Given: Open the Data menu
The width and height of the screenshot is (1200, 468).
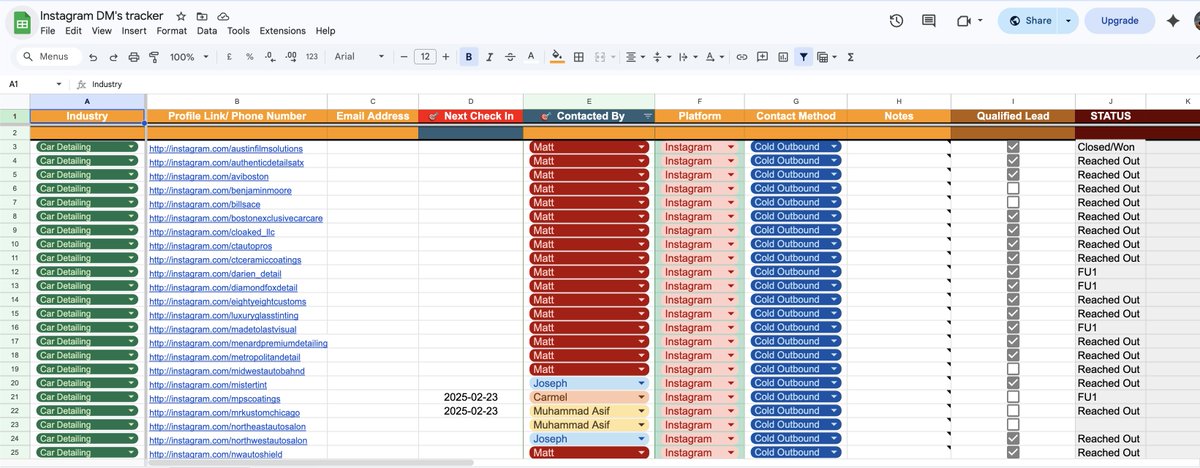Looking at the screenshot, I should point(207,31).
